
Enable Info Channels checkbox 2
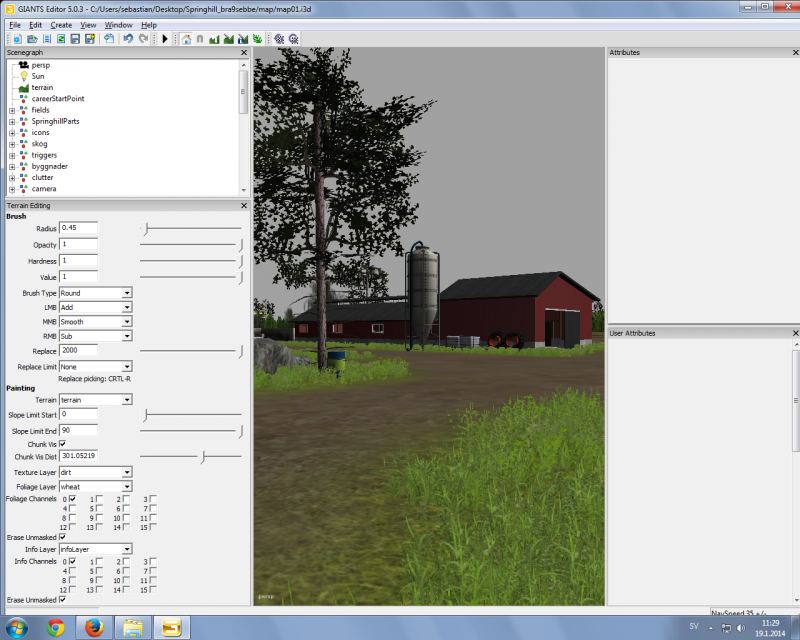coord(126,561)
